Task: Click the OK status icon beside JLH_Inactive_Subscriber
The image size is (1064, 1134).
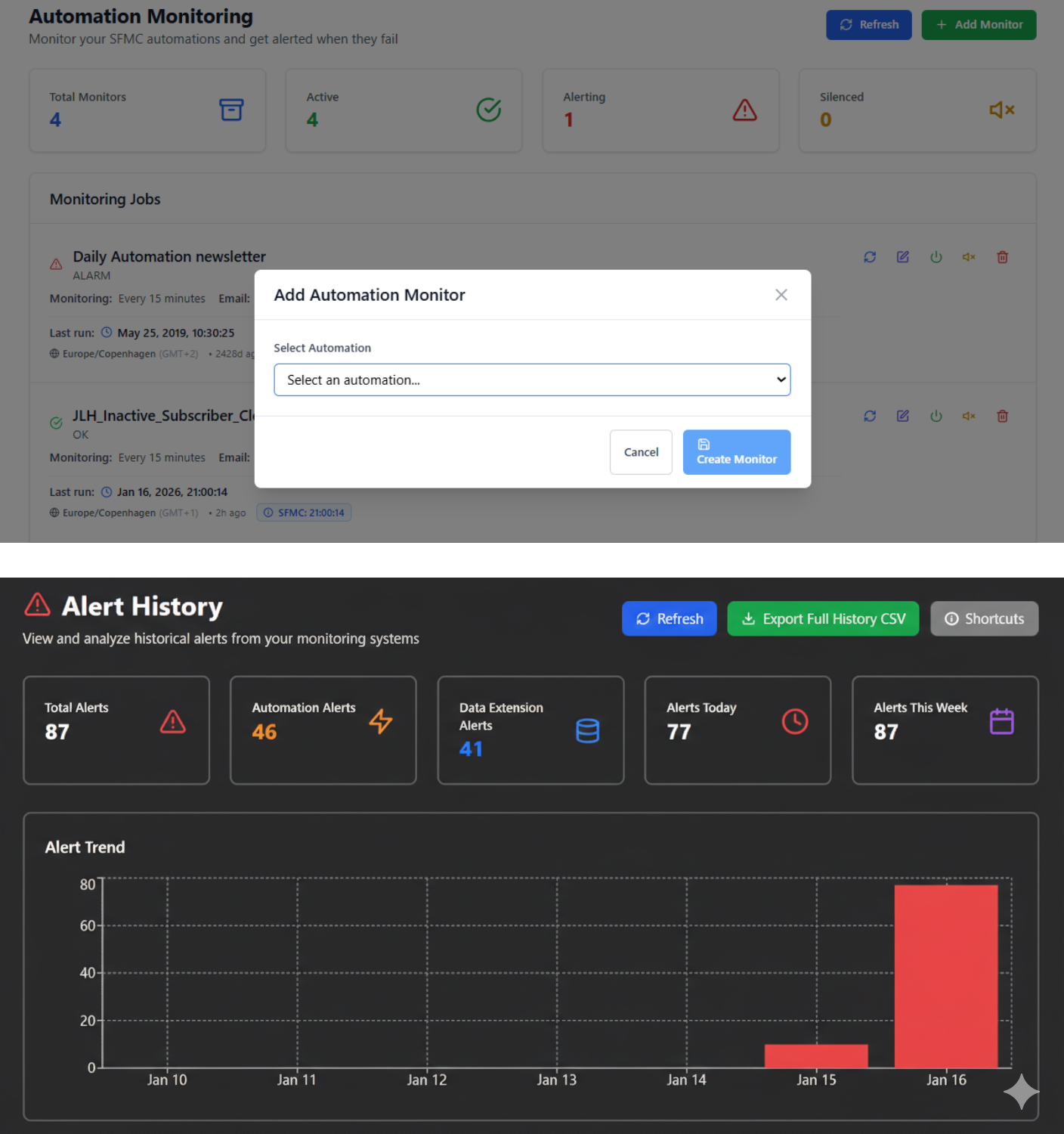Action: point(56,423)
